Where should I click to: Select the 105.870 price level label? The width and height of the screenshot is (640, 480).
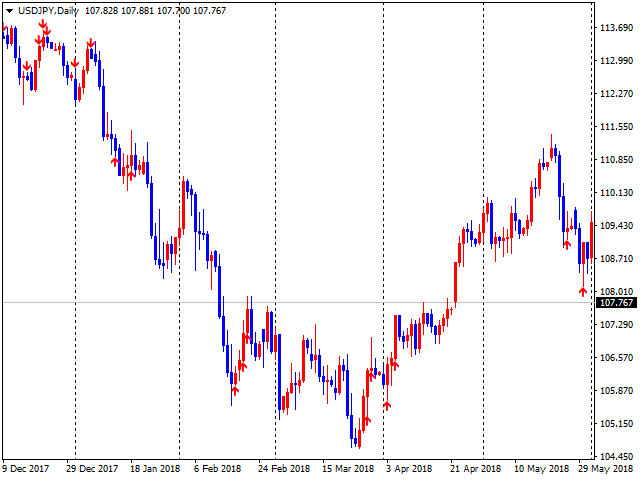tap(616, 391)
